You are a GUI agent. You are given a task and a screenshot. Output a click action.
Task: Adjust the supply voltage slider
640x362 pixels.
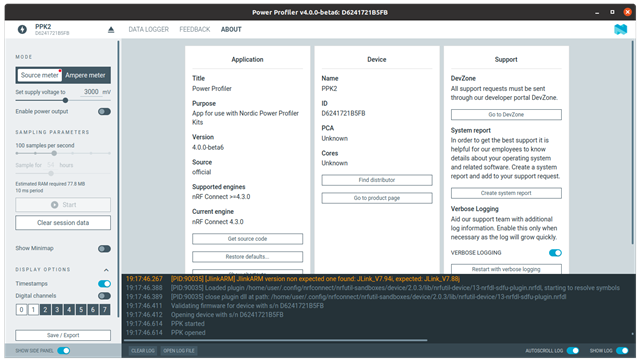click(x=65, y=100)
